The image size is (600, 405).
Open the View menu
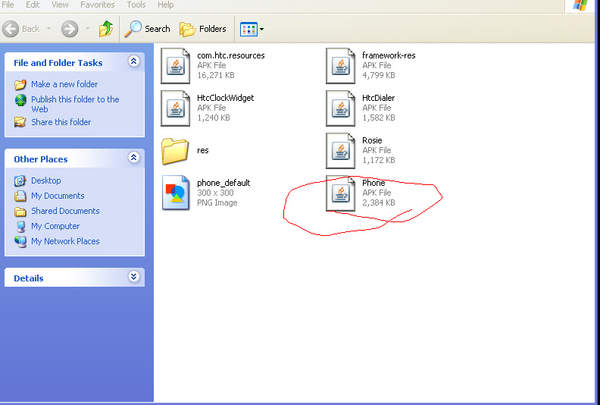click(x=60, y=5)
